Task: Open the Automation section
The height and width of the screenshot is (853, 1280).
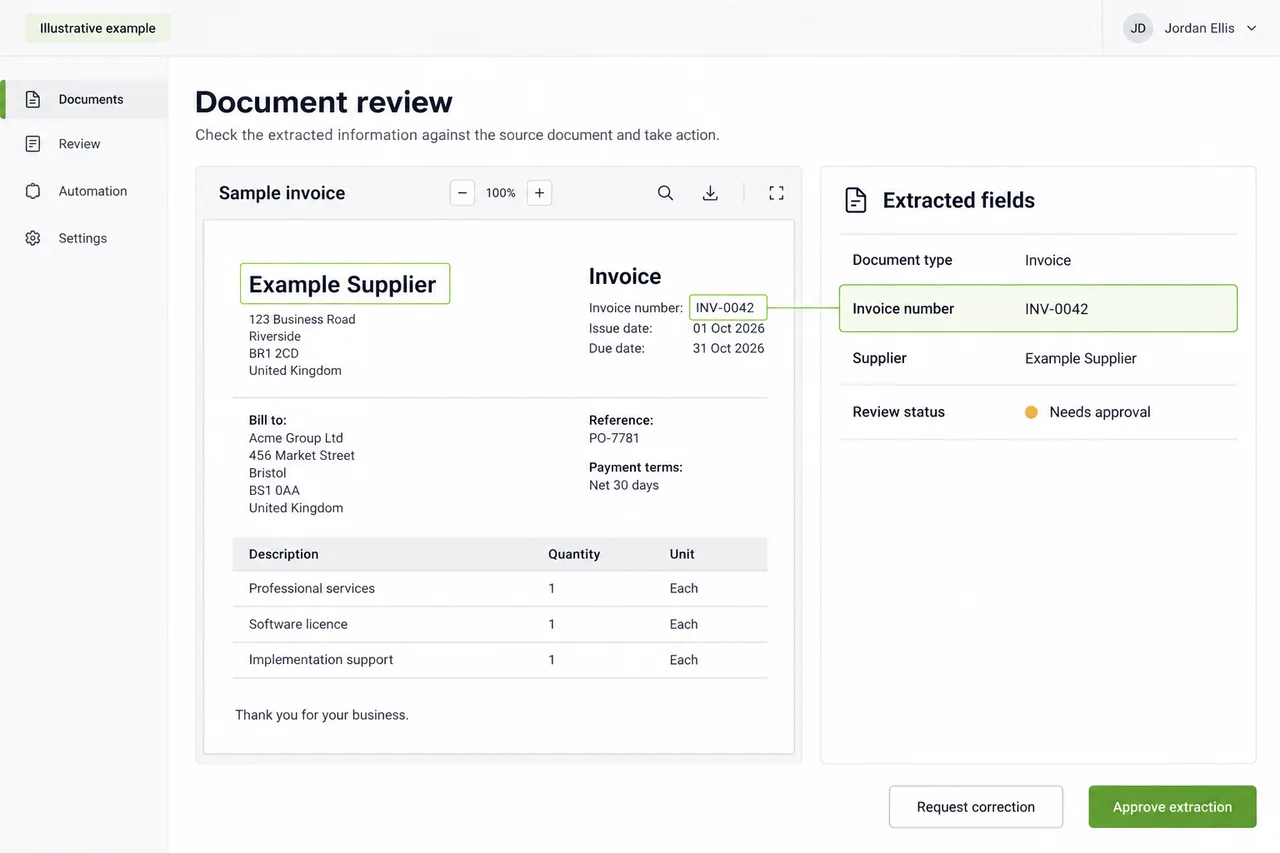Action: coord(86,191)
